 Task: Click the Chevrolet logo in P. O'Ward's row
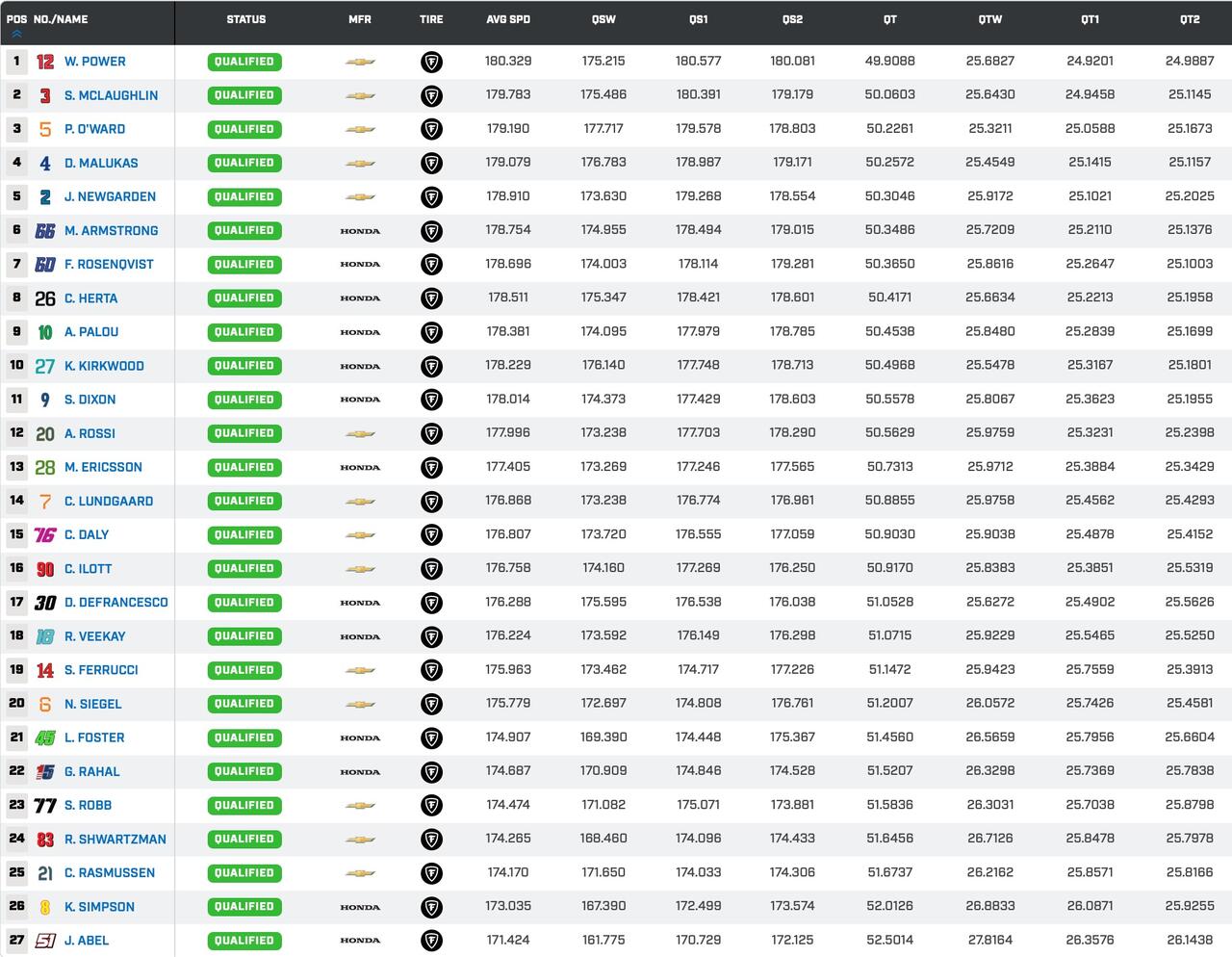click(x=360, y=130)
